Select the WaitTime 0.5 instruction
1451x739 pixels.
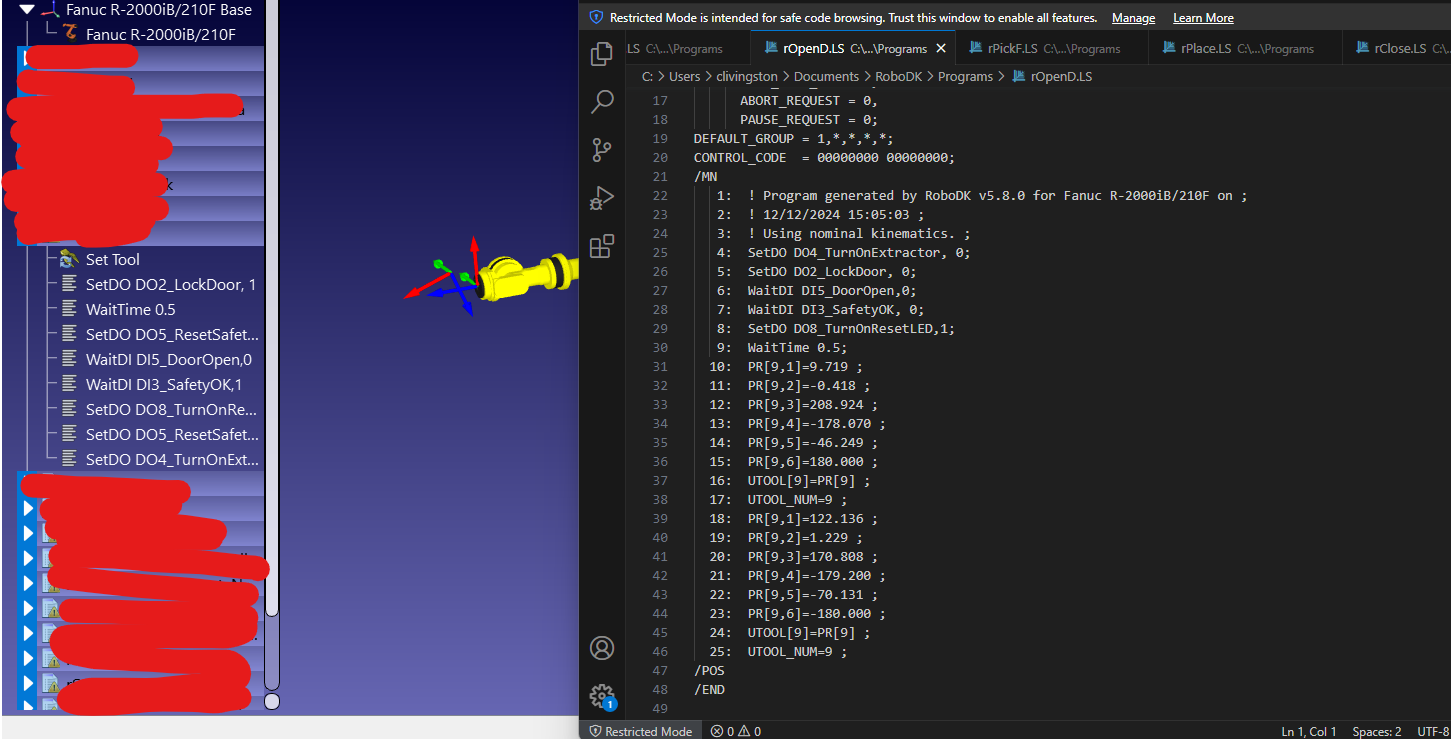click(x=130, y=310)
